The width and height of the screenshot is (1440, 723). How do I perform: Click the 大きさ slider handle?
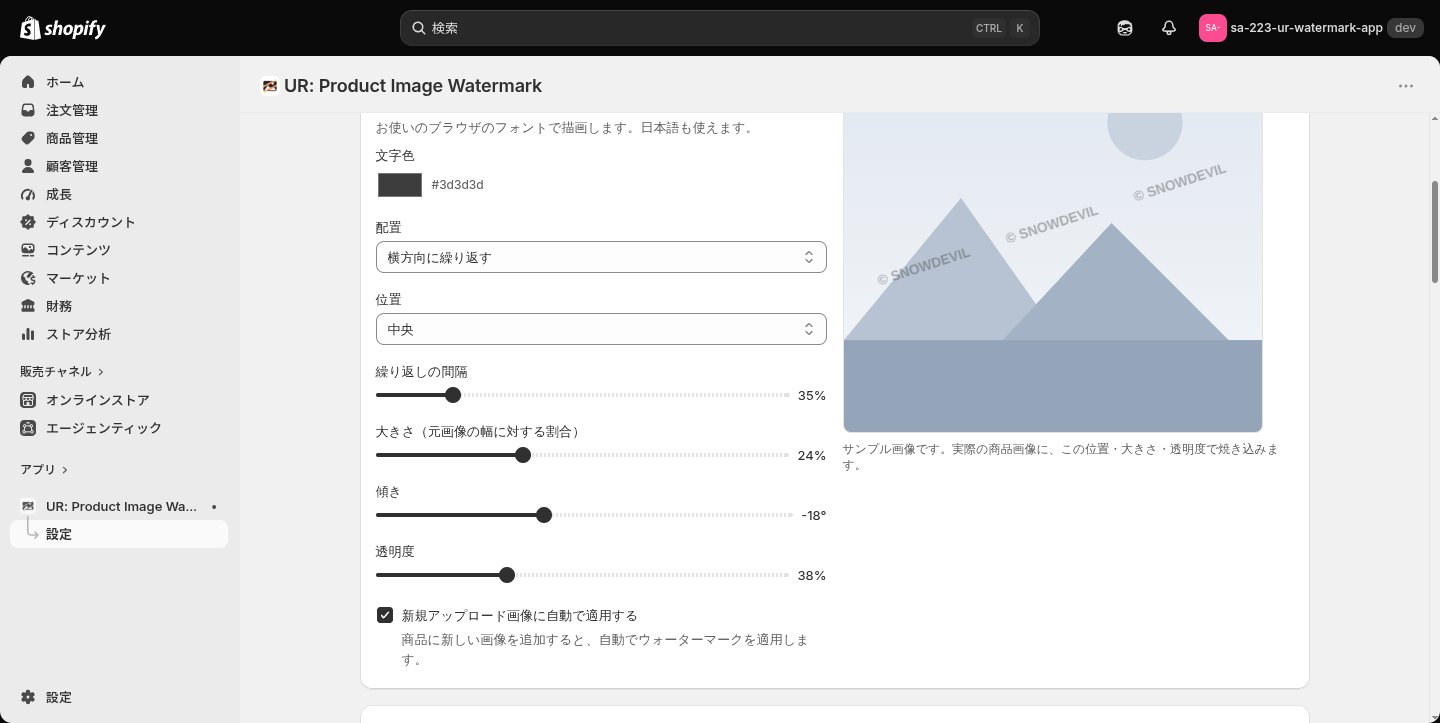click(523, 455)
